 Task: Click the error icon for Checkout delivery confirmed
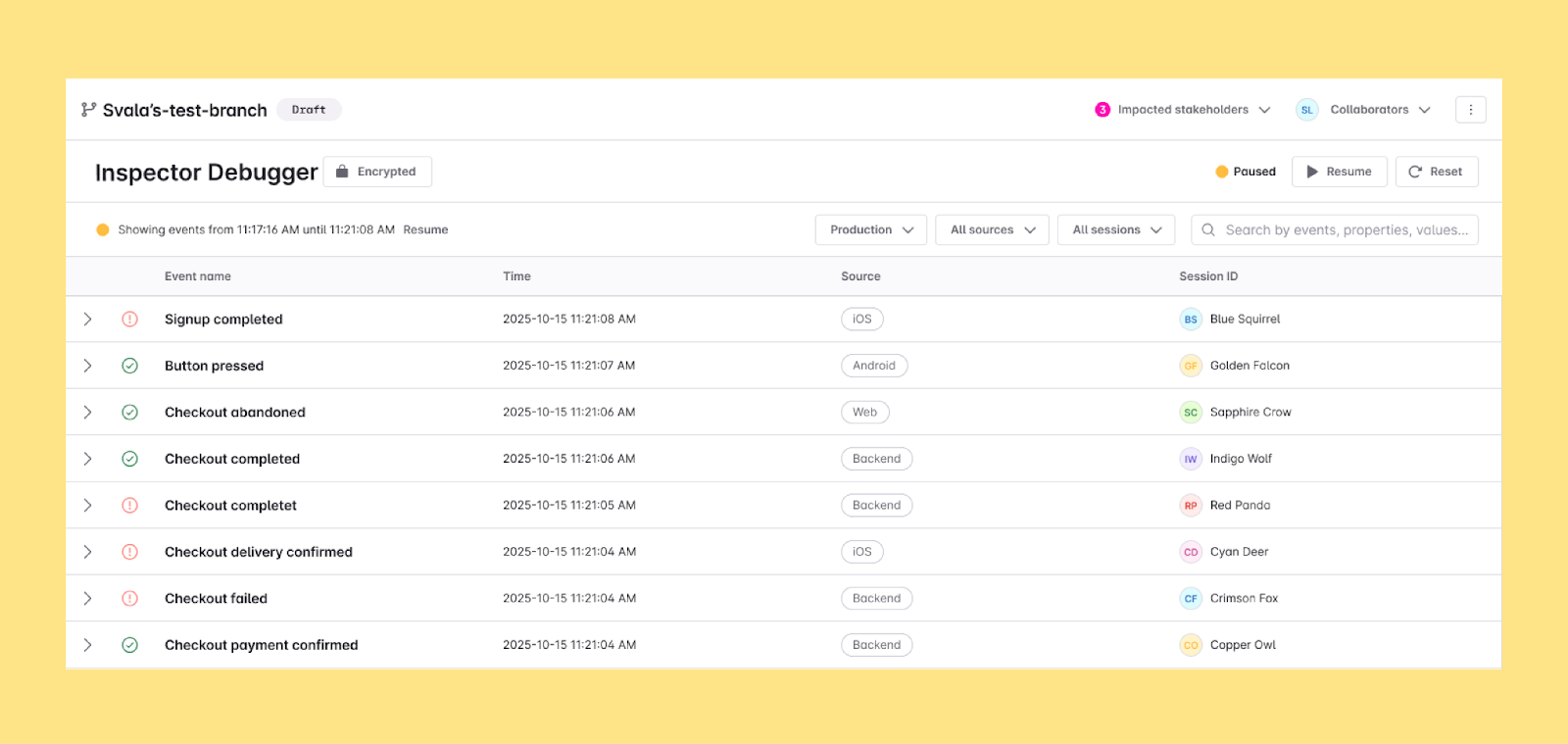point(129,552)
